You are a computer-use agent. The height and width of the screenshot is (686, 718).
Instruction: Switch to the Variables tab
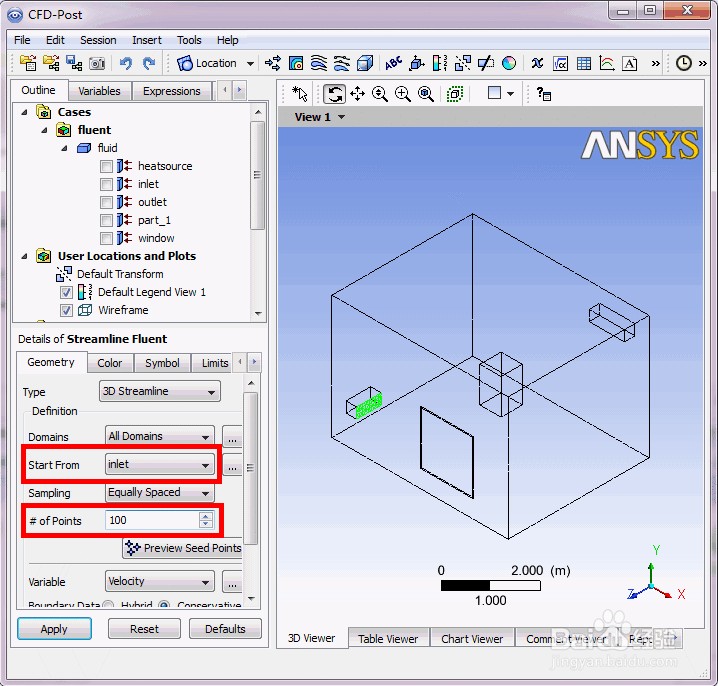pyautogui.click(x=99, y=91)
